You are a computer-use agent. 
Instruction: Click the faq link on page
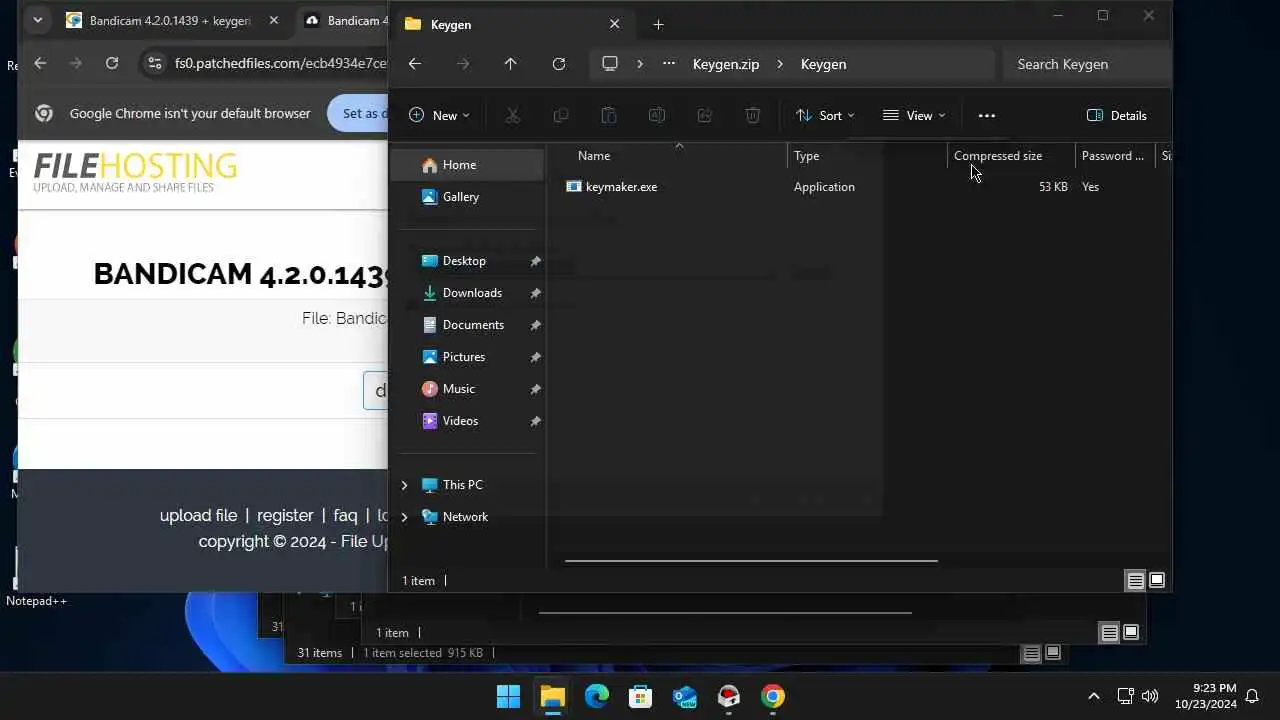[x=345, y=516]
